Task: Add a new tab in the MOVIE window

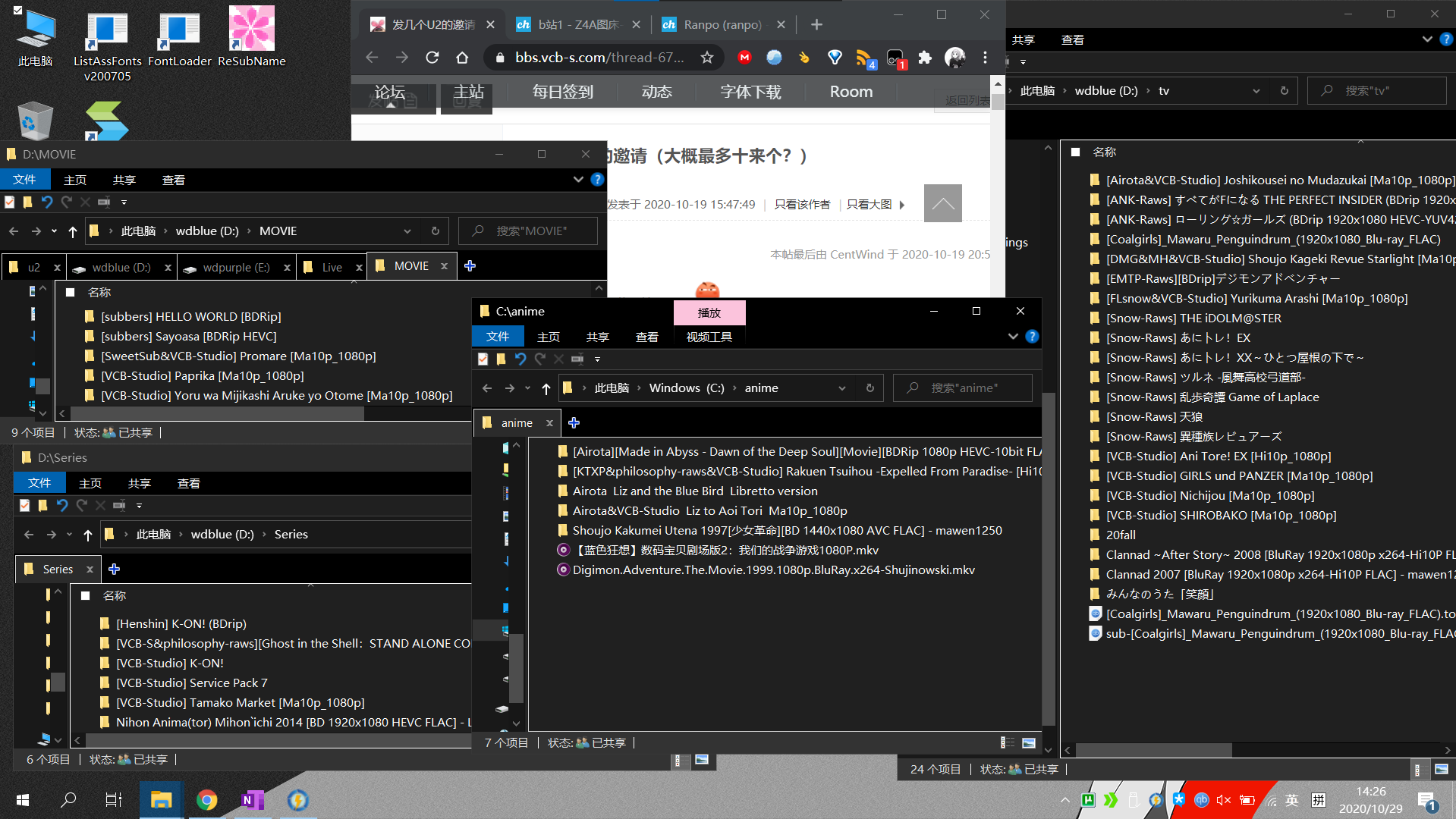Action: pyautogui.click(x=470, y=265)
